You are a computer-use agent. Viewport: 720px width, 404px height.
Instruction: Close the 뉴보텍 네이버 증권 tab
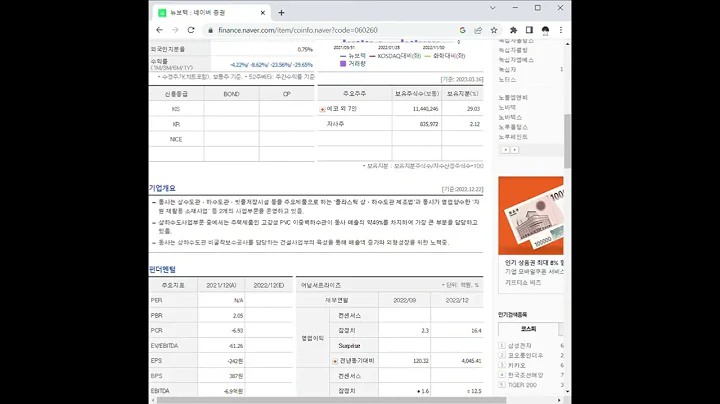(263, 13)
